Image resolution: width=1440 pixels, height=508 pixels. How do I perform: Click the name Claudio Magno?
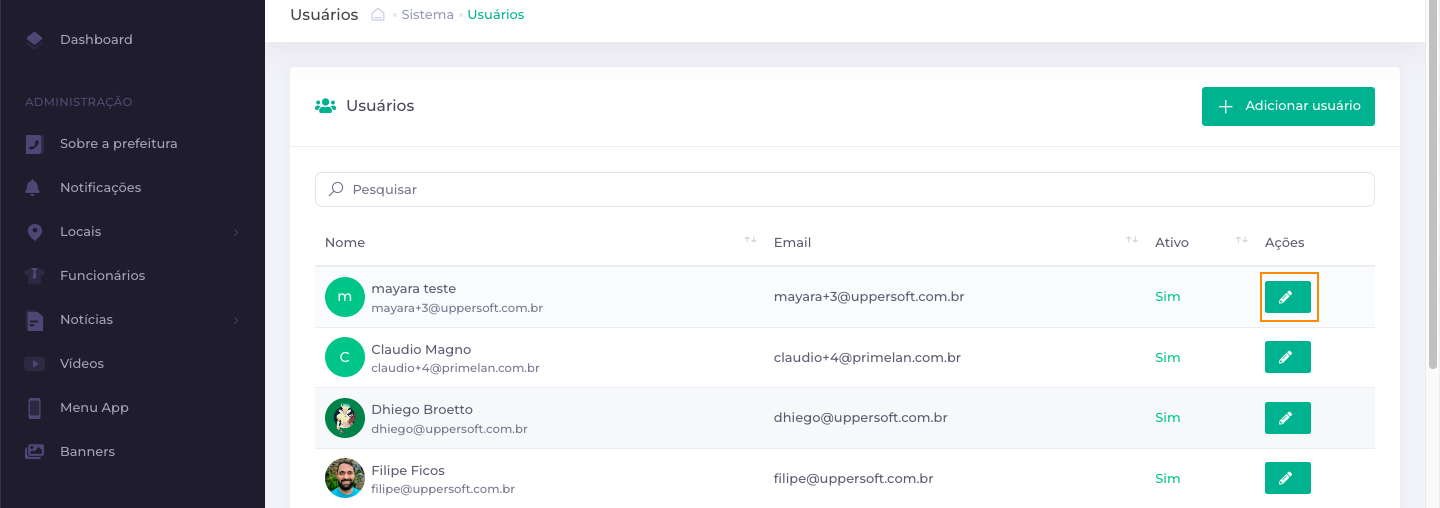point(421,349)
